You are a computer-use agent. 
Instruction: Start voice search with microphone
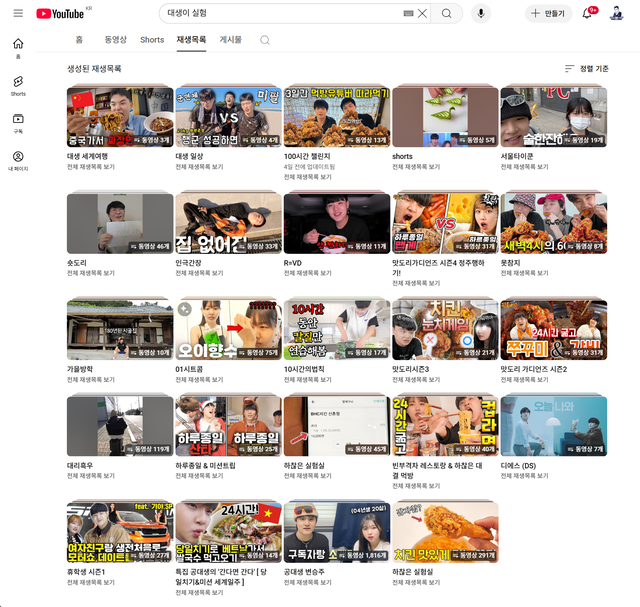[481, 13]
